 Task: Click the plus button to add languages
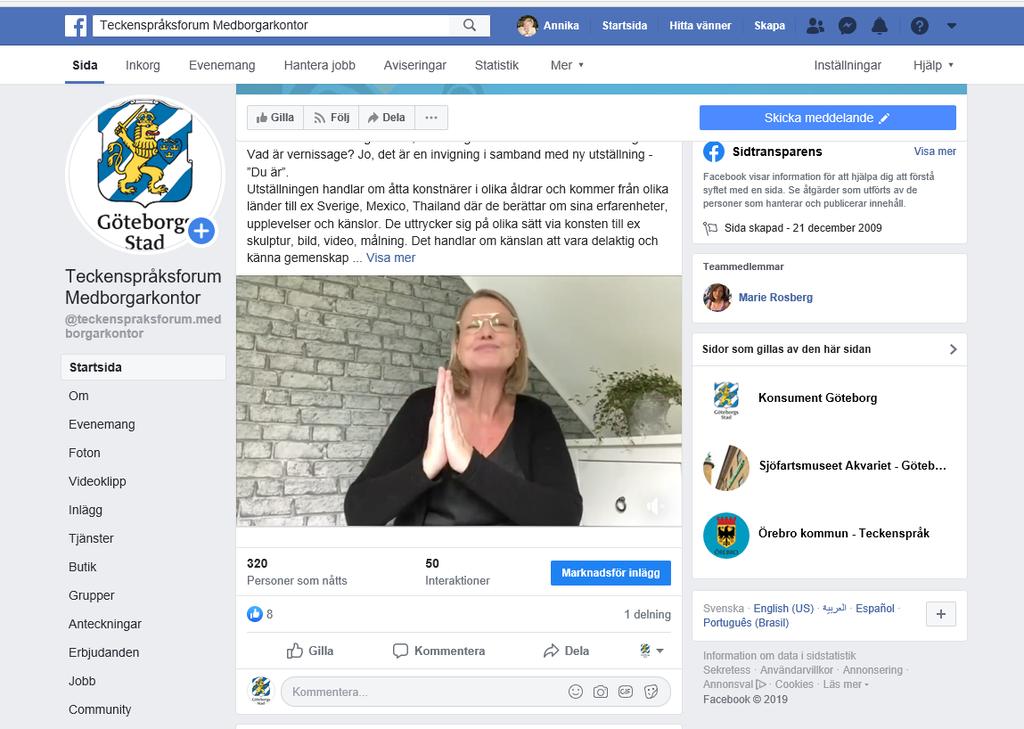941,614
